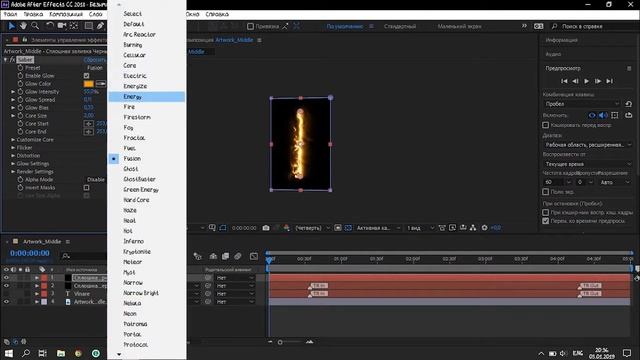The height and width of the screenshot is (360, 640).
Task: Toggle audio preview speaker in Preview panel
Action: (603, 116)
